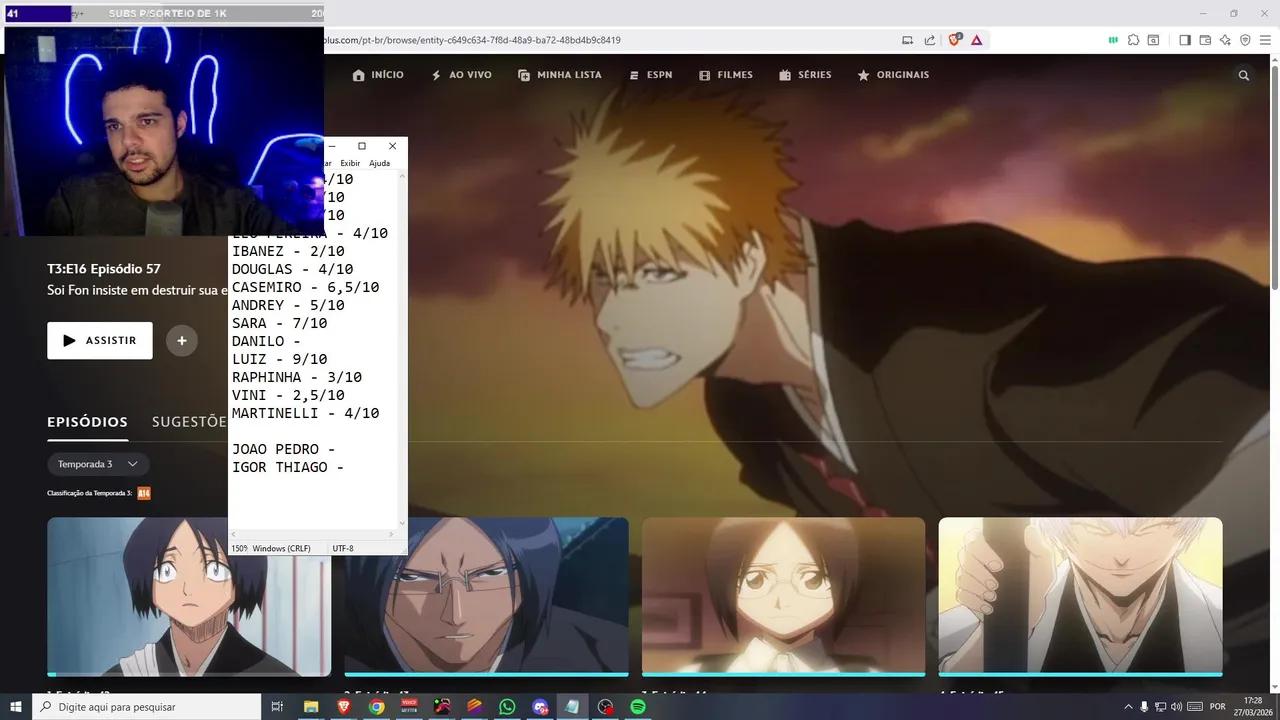Open the Séries section
The height and width of the screenshot is (720, 1280).
[805, 75]
